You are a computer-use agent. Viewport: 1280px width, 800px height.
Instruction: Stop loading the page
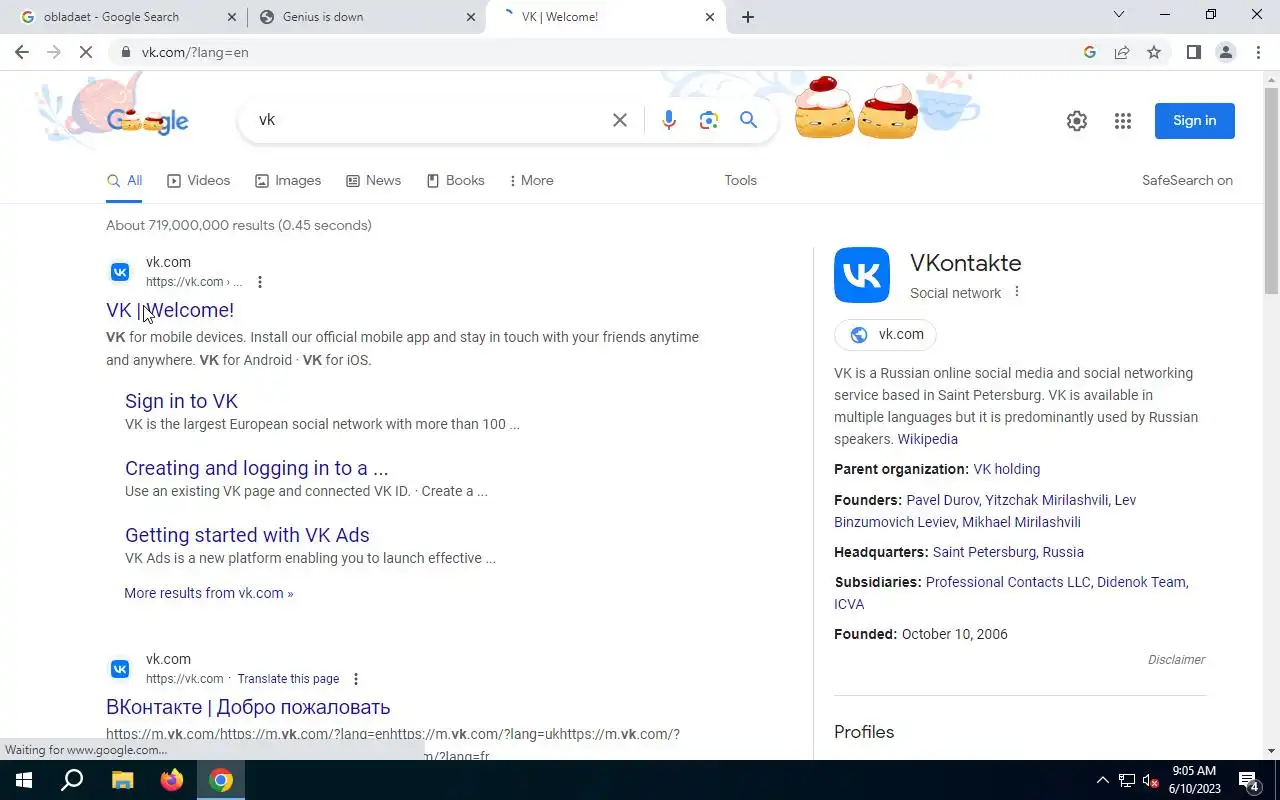[86, 52]
